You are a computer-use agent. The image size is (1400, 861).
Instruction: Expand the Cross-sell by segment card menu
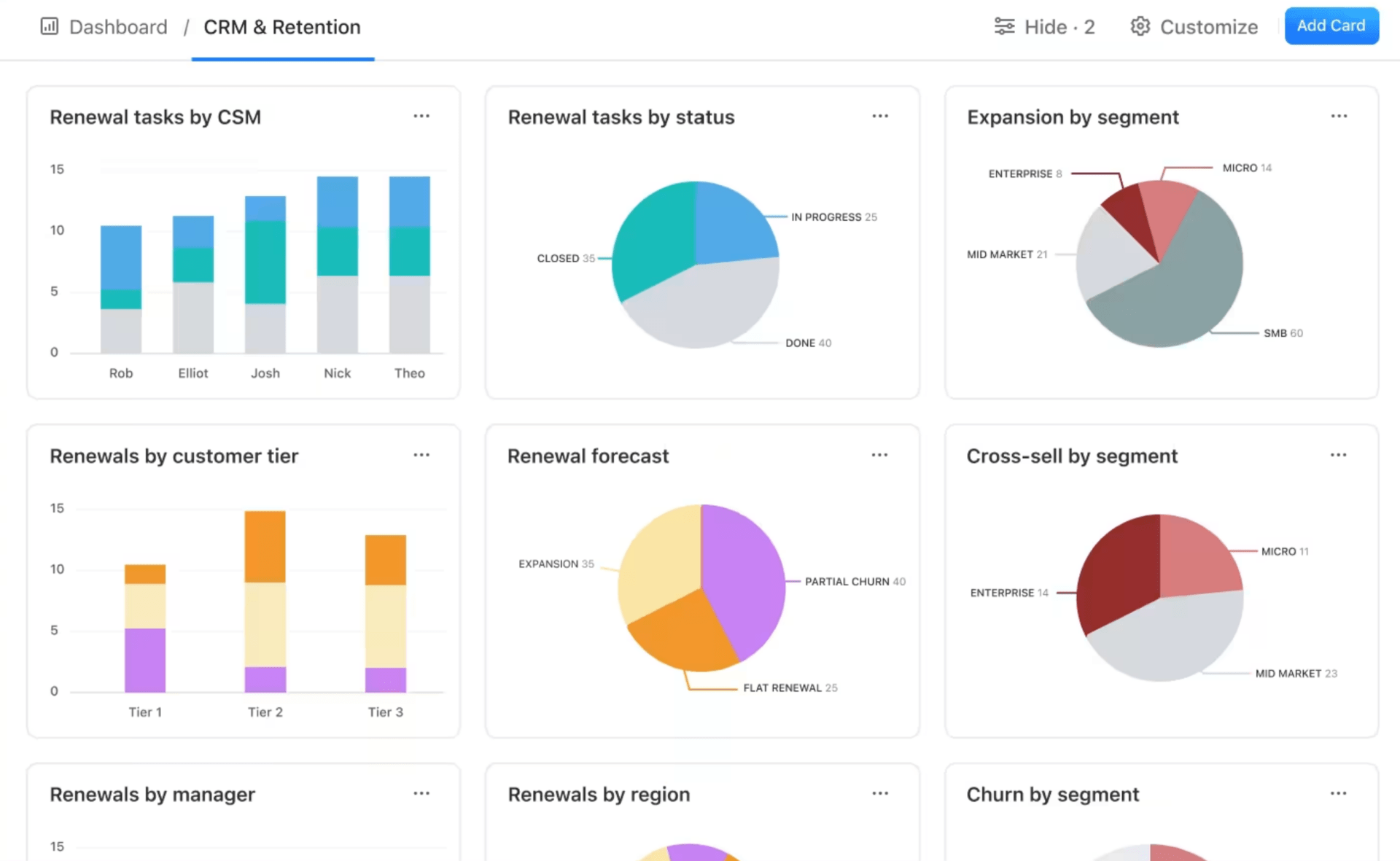pos(1339,454)
